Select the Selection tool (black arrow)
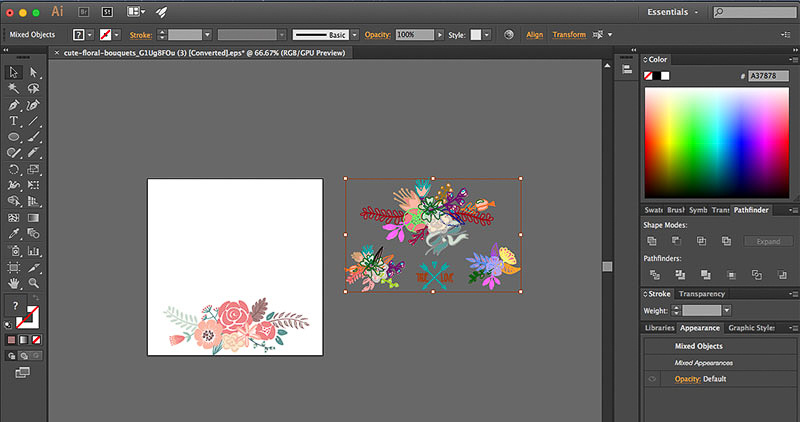Viewport: 800px width, 422px height. coord(13,72)
